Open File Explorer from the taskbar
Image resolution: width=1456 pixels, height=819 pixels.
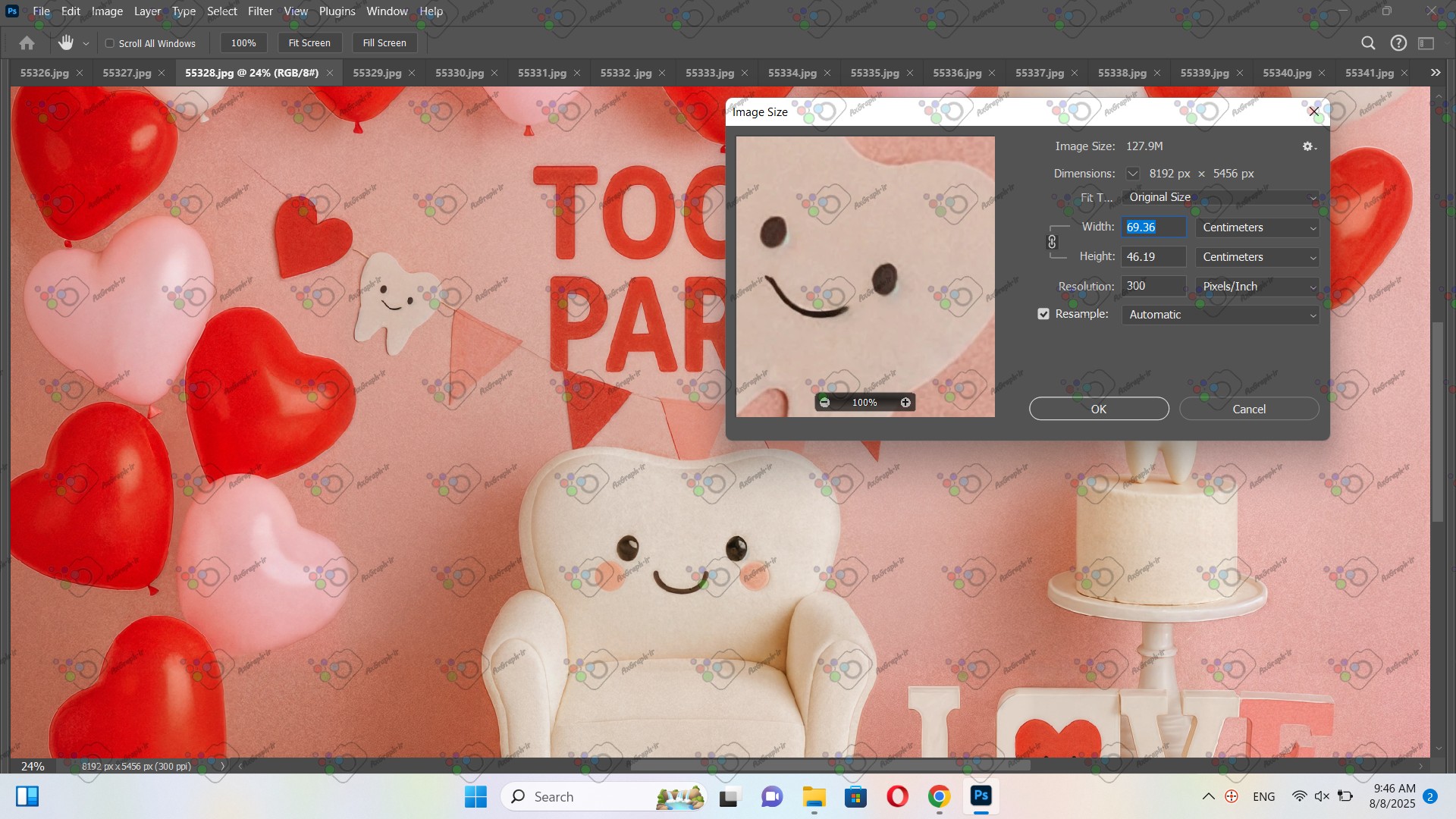814,797
